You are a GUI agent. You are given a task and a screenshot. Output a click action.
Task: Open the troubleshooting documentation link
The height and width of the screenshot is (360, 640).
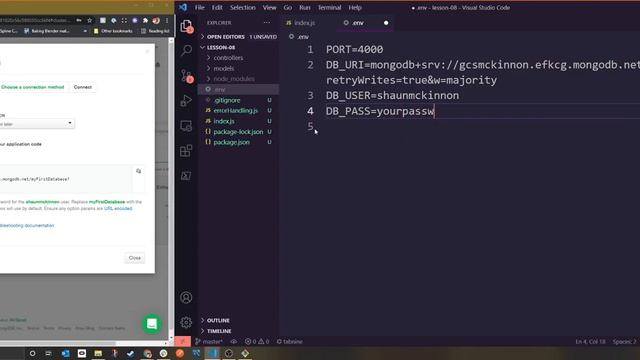pos(27,225)
